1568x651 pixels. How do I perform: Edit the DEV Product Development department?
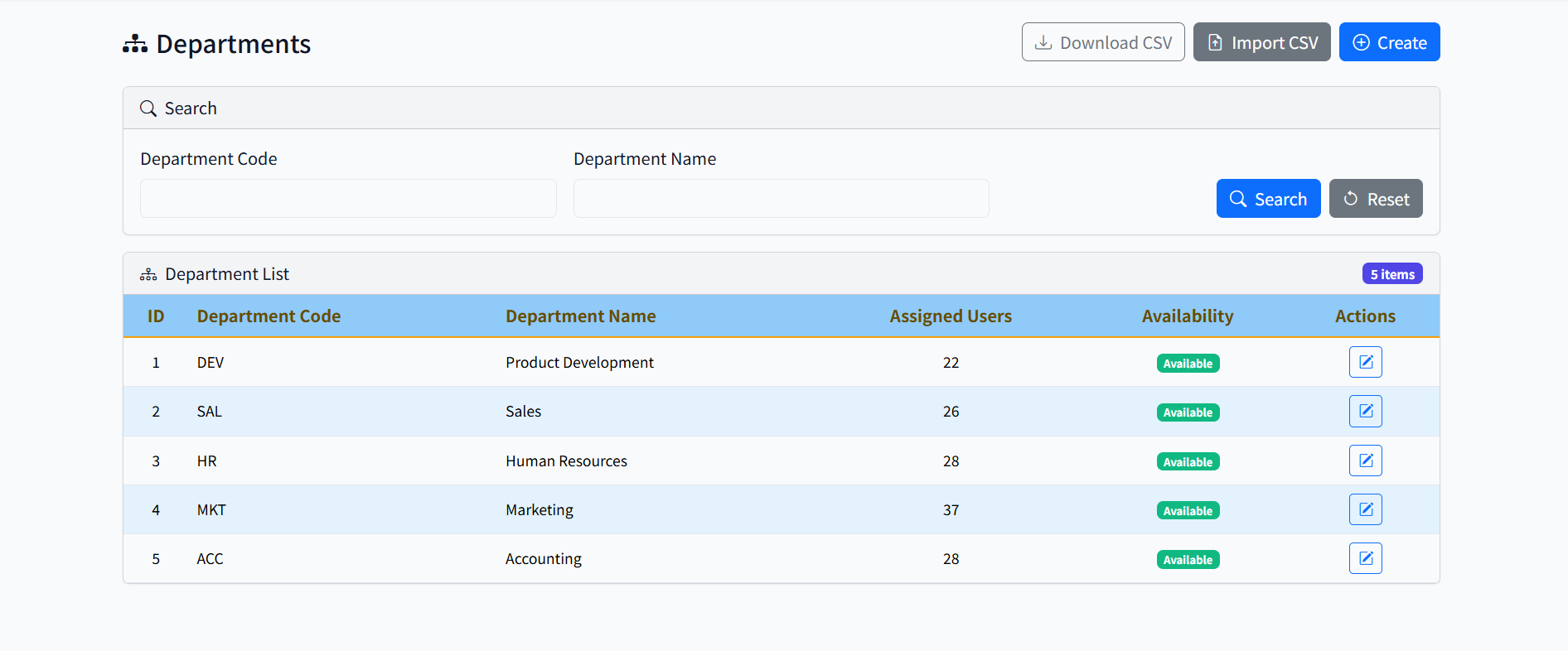(1365, 362)
